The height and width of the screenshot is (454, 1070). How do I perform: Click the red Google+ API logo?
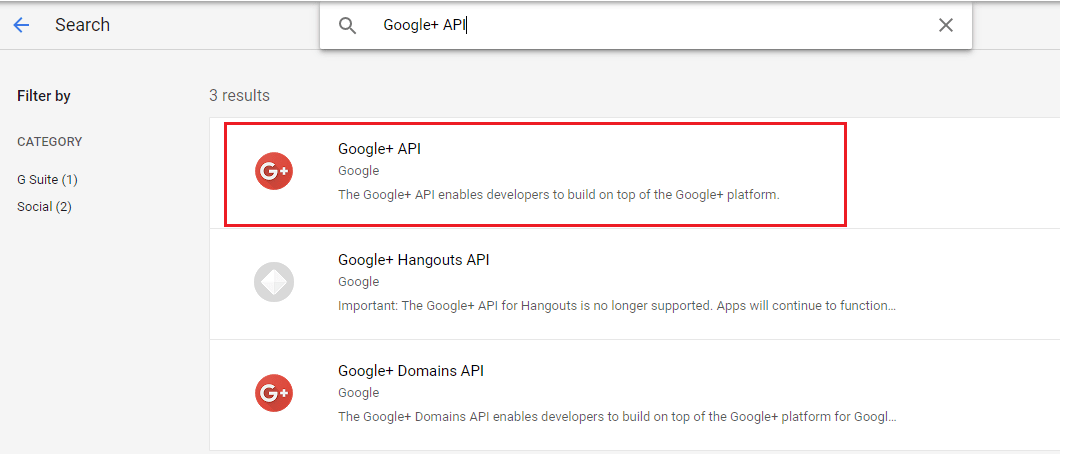click(273, 172)
